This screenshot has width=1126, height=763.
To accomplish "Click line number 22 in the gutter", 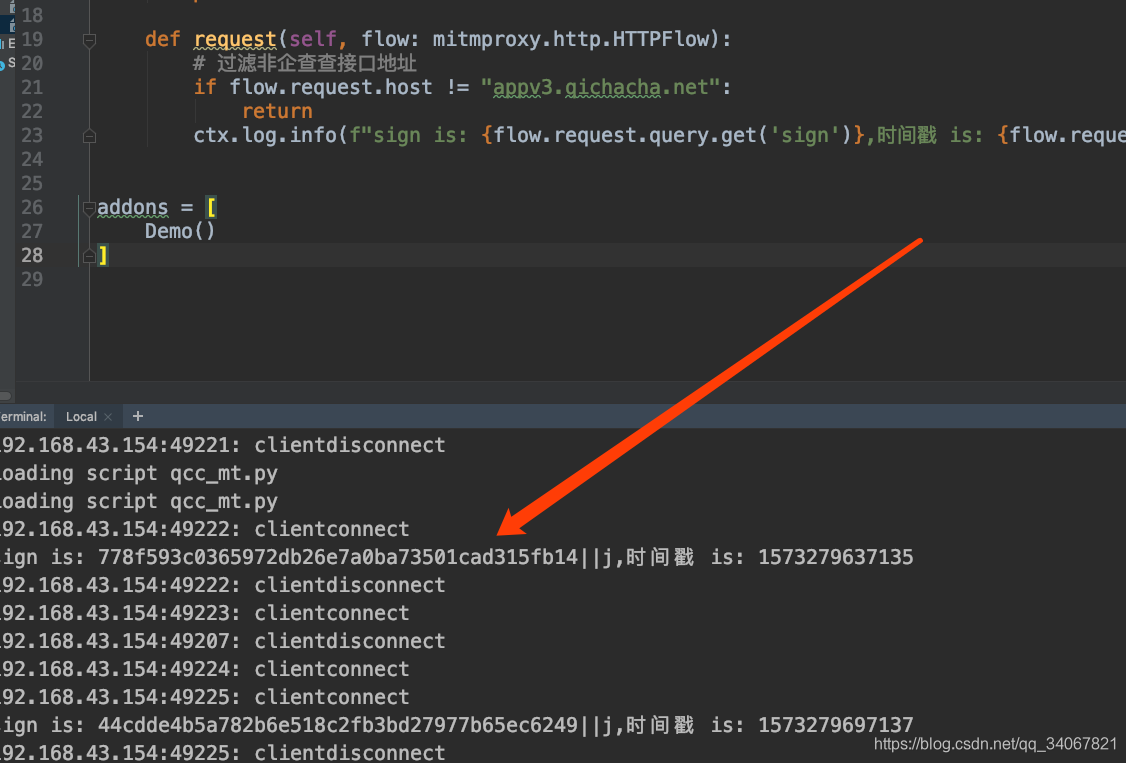I will [32, 112].
